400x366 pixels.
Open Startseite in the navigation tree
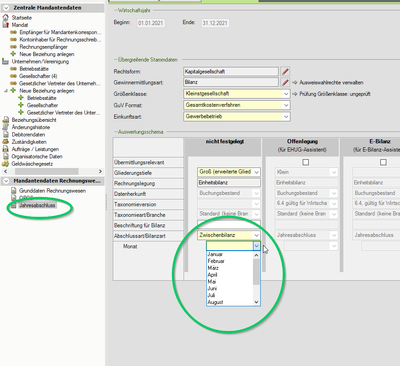coord(22,18)
